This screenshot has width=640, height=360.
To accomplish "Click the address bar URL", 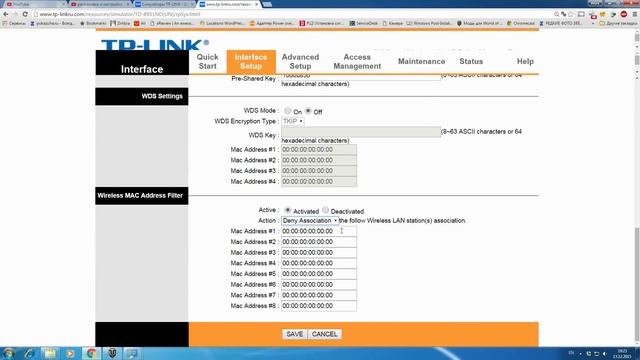I will click(x=120, y=14).
